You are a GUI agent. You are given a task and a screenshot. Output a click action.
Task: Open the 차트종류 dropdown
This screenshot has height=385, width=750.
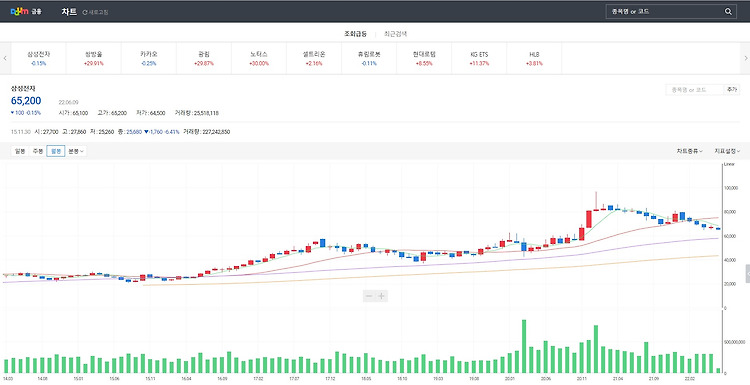pyautogui.click(x=689, y=151)
